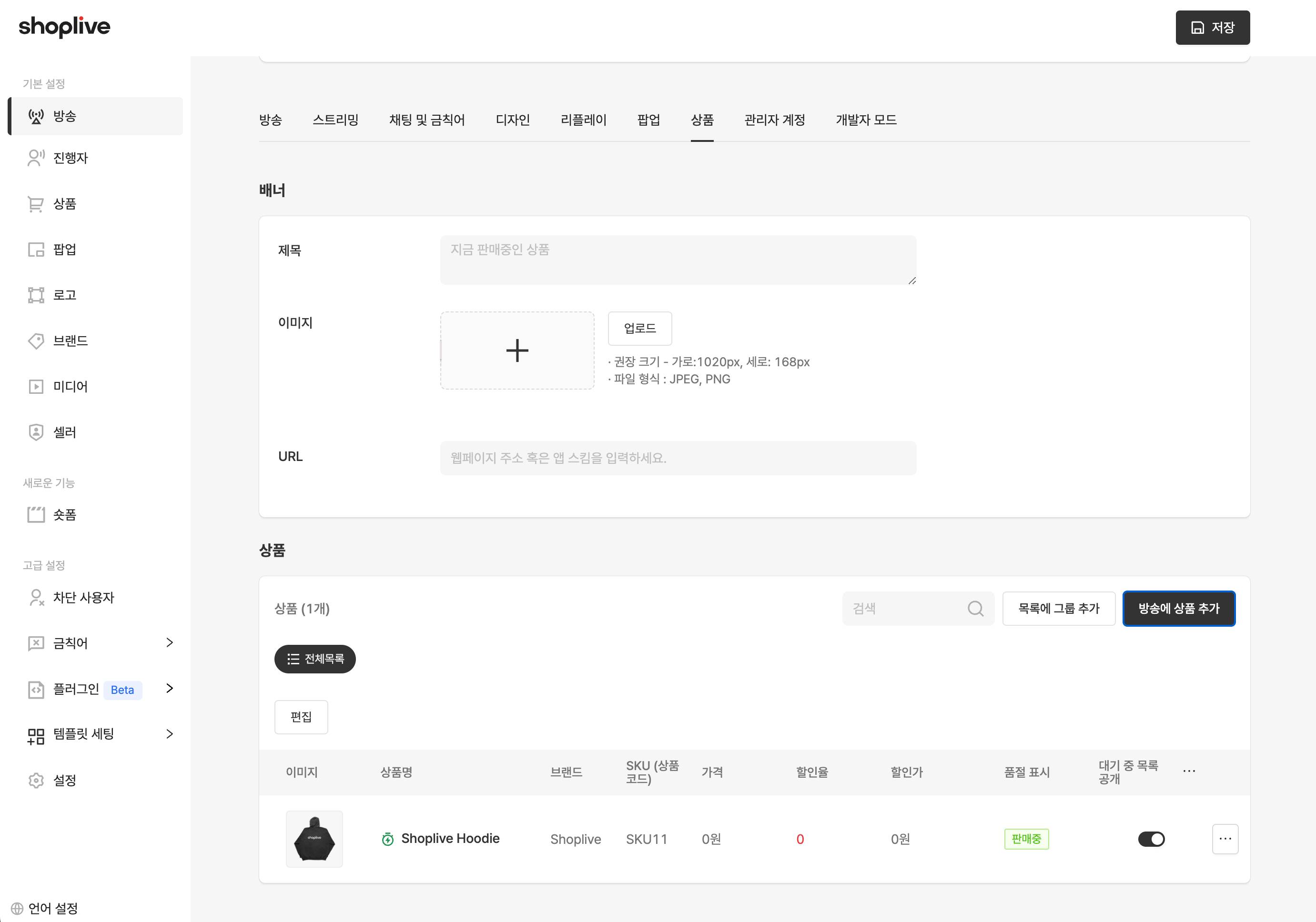This screenshot has height=922, width=1316.
Task: Open the 셀러 sidebar item
Action: point(95,432)
